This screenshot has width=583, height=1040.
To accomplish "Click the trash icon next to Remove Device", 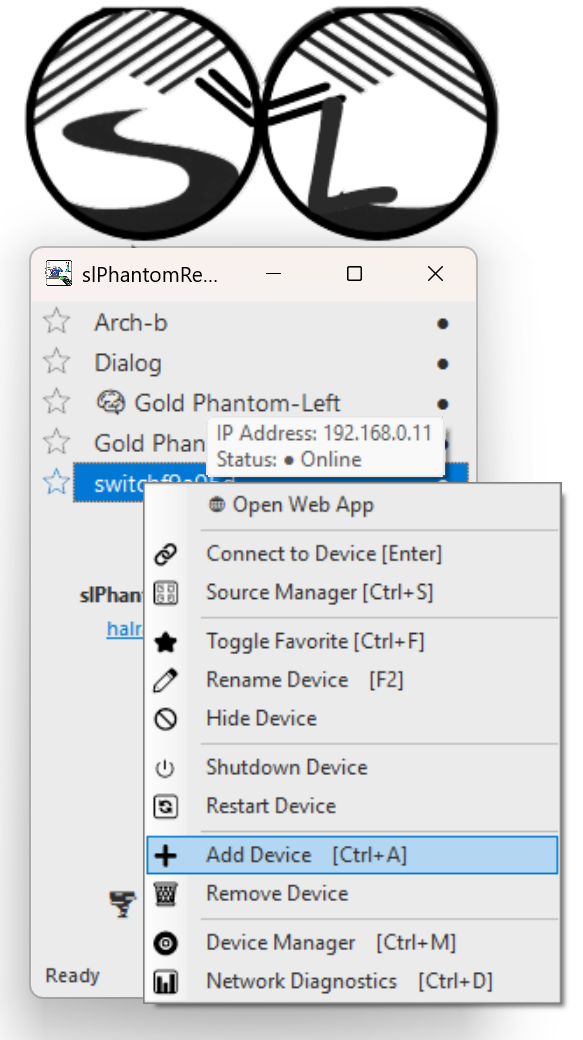I will point(167,894).
